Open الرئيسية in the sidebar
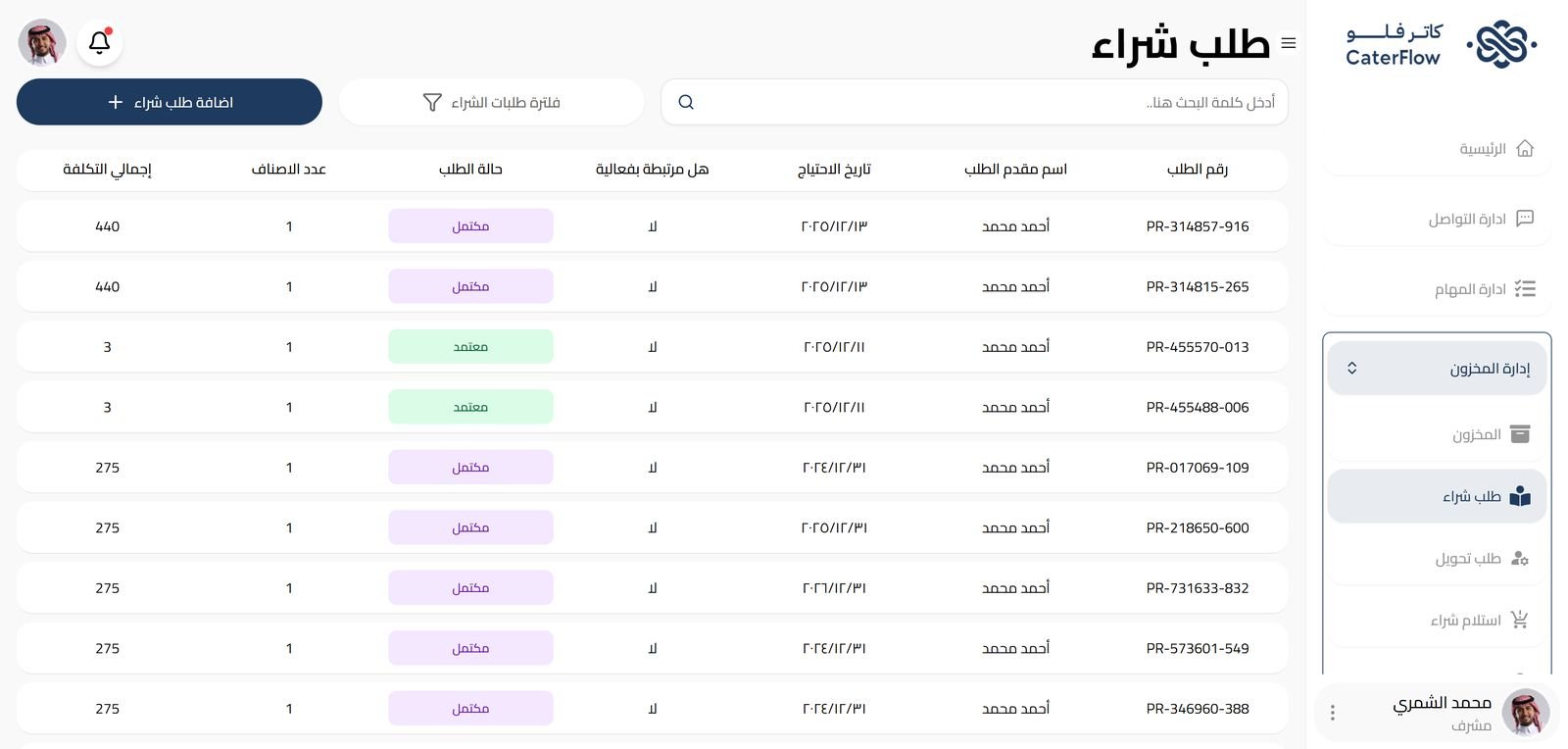Image resolution: width=1568 pixels, height=749 pixels. pos(1437,149)
